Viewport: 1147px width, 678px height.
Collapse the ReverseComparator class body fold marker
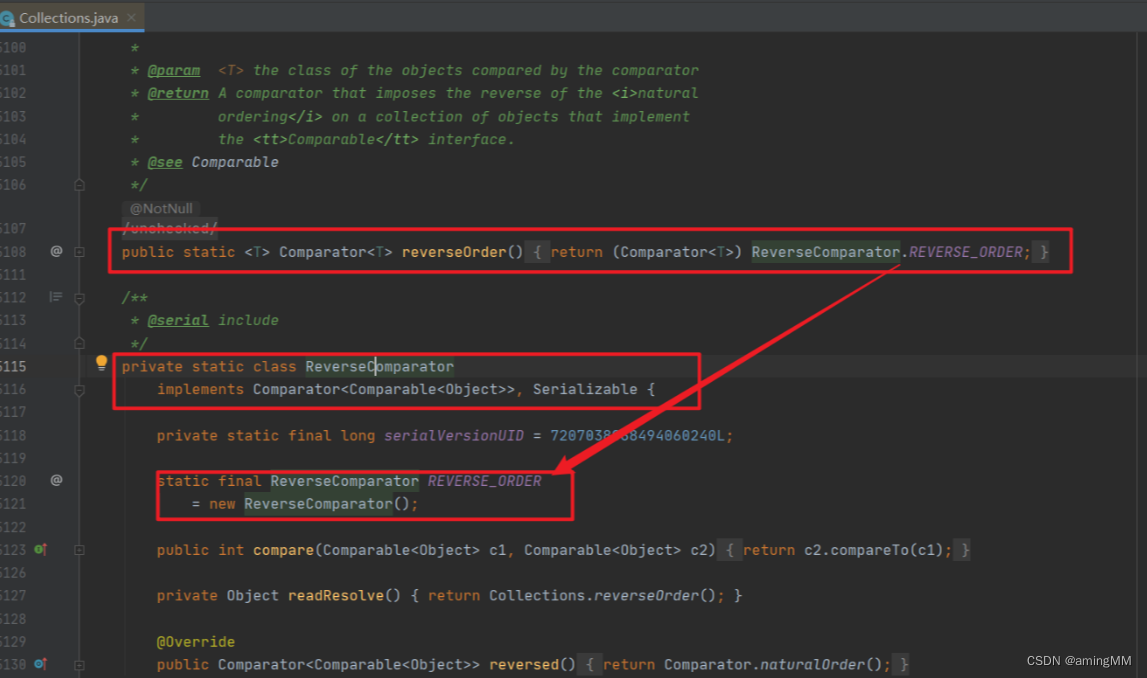80,391
